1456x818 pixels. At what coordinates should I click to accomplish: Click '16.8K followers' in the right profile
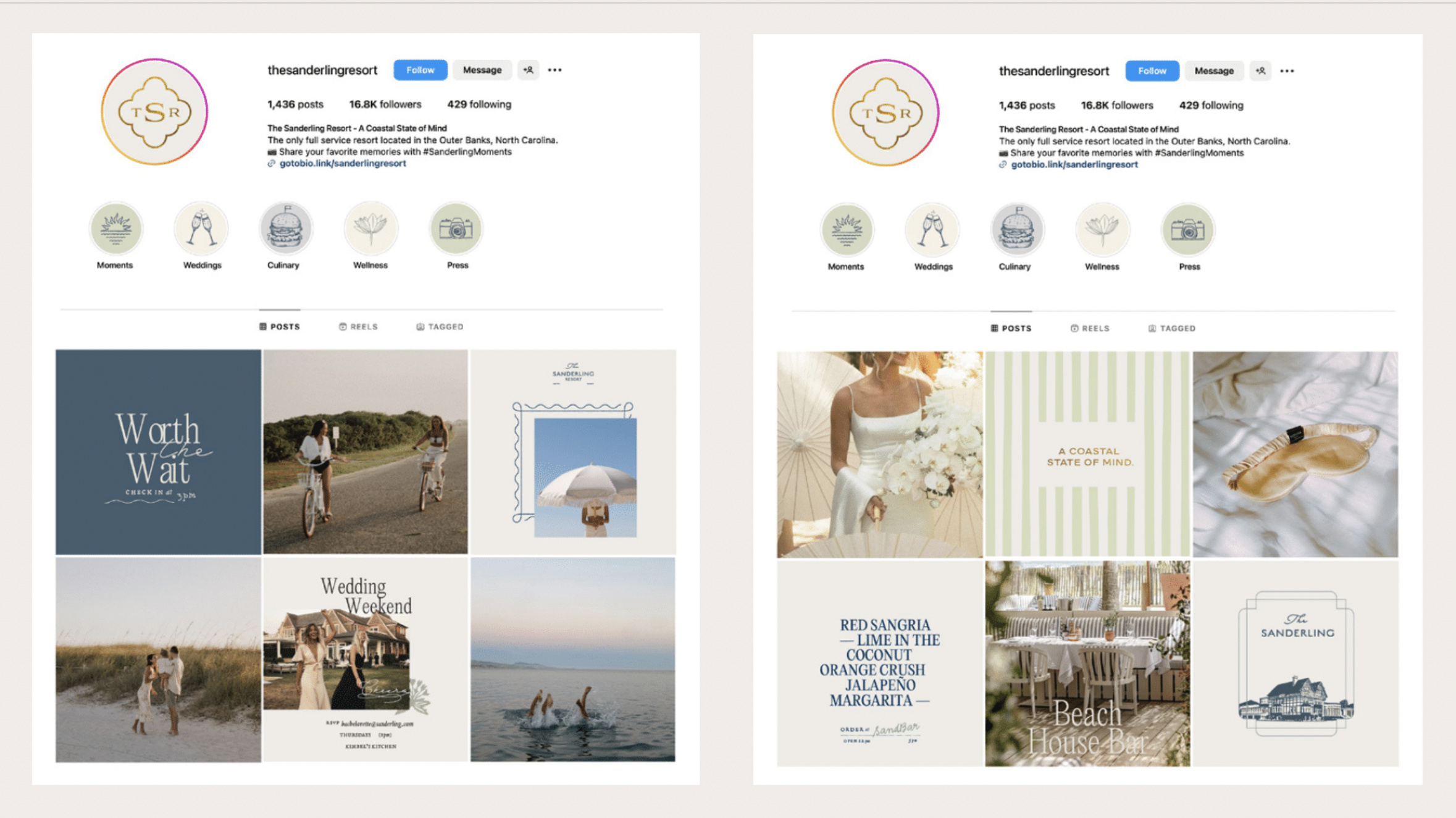(1117, 106)
